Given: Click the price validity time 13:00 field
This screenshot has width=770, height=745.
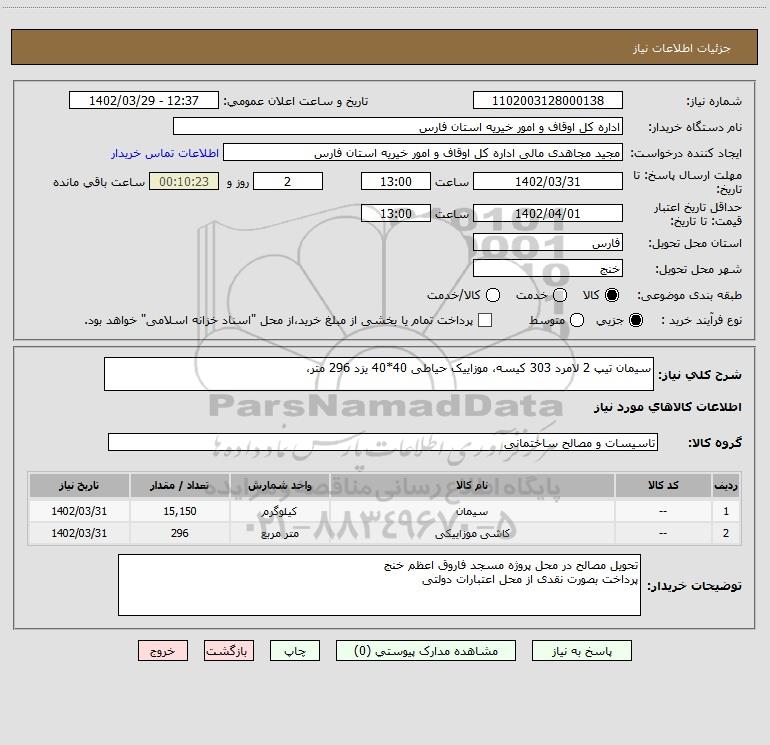Looking at the screenshot, I should click(396, 213).
